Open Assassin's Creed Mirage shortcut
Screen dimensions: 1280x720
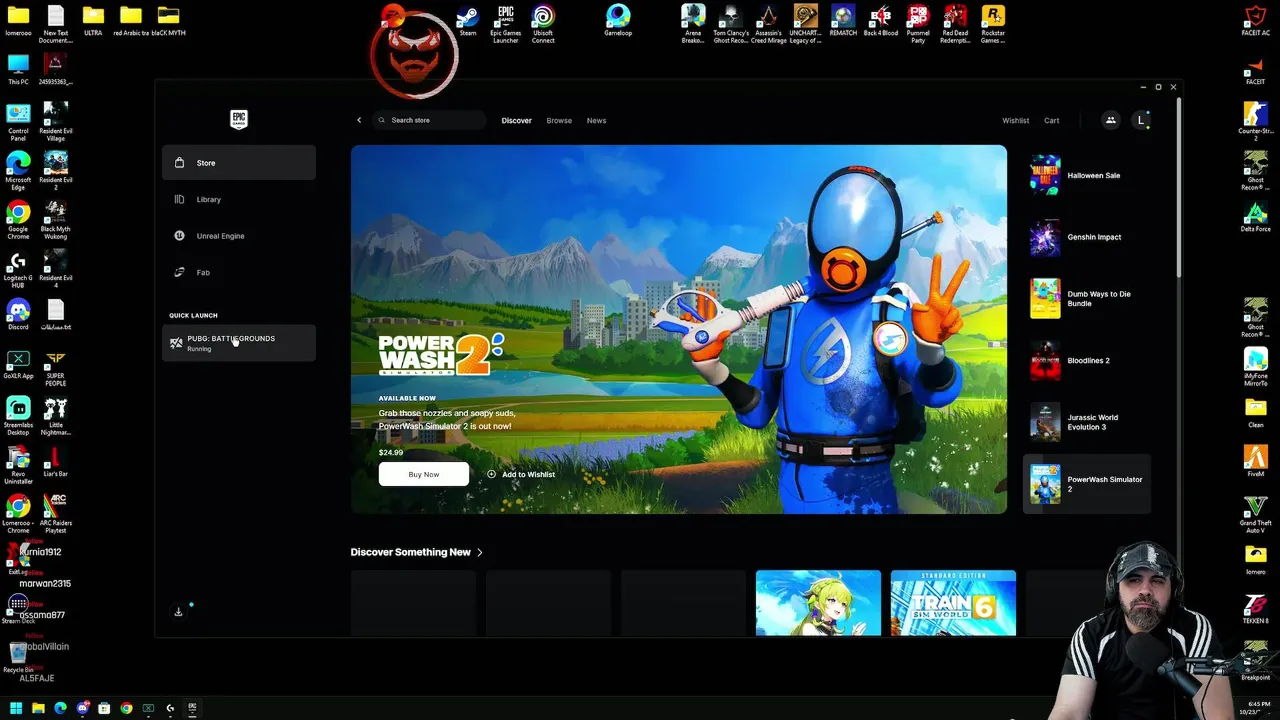[x=768, y=24]
